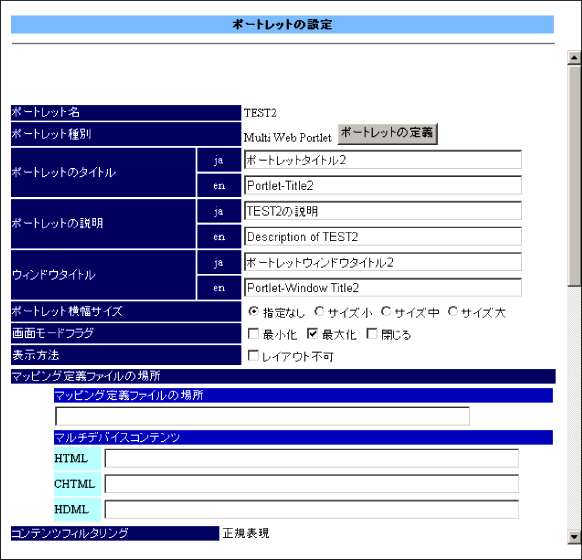Click the ポートレット横幅サイズ label
This screenshot has width=582, height=560.
point(126,311)
